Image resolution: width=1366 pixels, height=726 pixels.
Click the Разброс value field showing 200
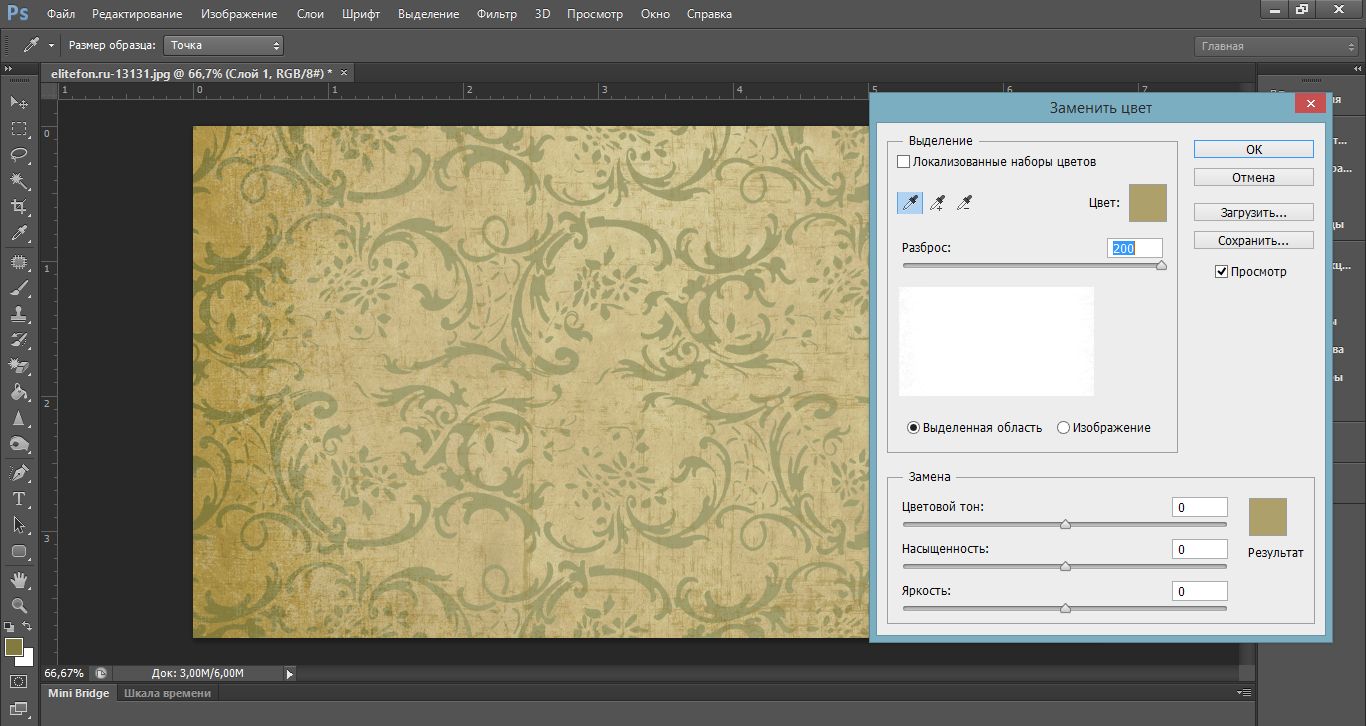coord(1135,248)
